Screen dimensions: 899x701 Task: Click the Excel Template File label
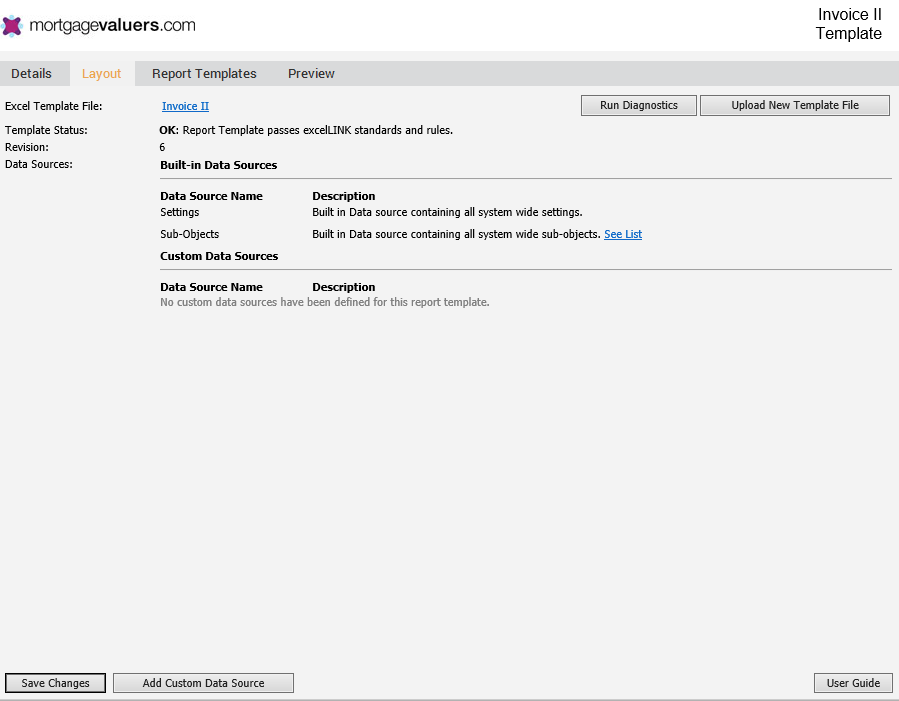click(x=53, y=106)
